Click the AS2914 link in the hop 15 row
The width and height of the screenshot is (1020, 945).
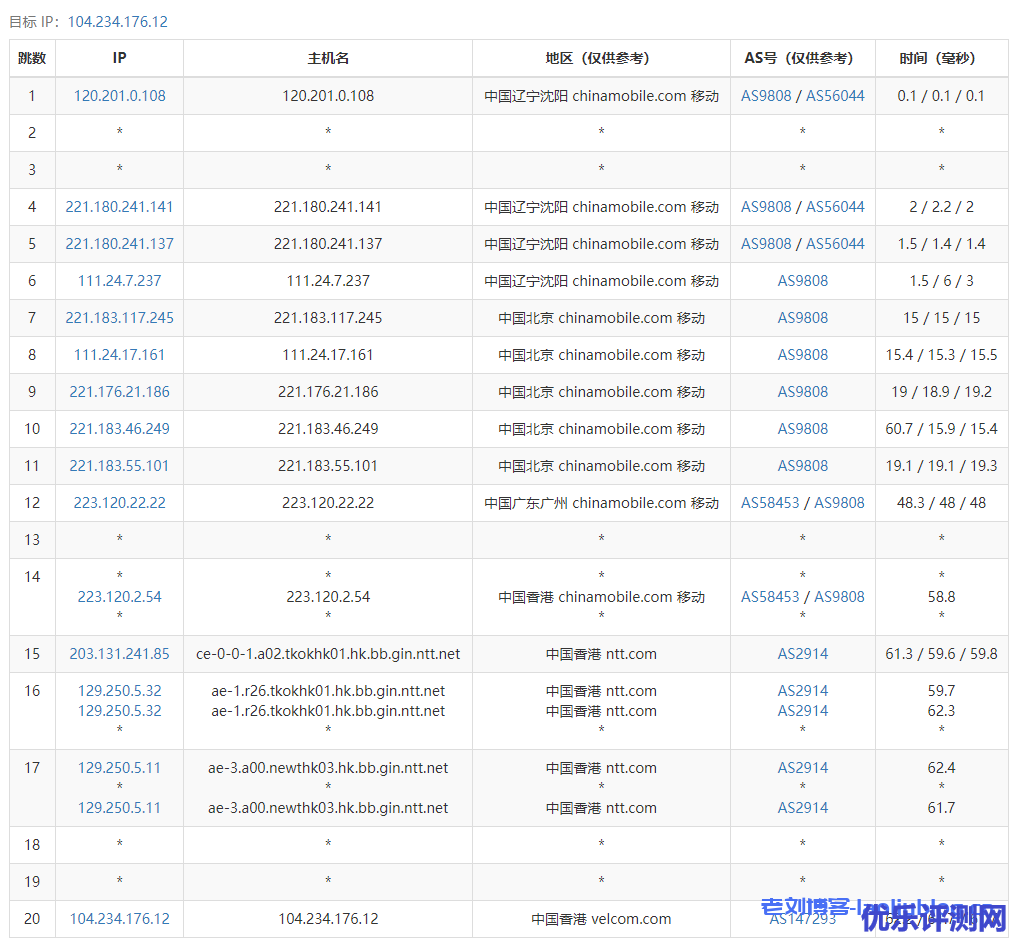(x=803, y=654)
